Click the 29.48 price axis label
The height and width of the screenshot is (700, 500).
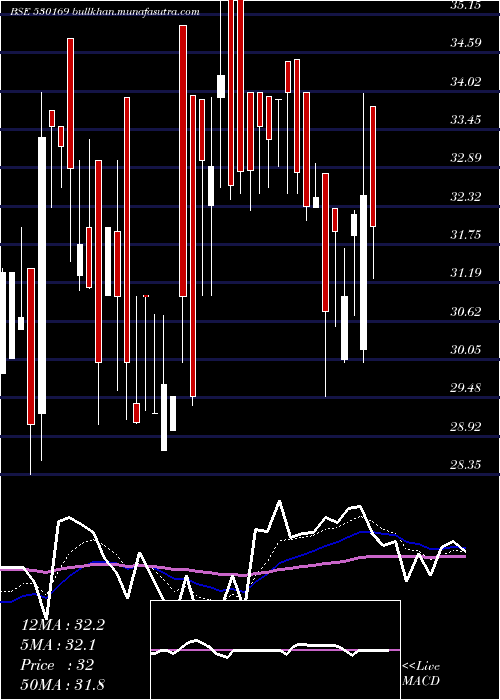pos(465,388)
